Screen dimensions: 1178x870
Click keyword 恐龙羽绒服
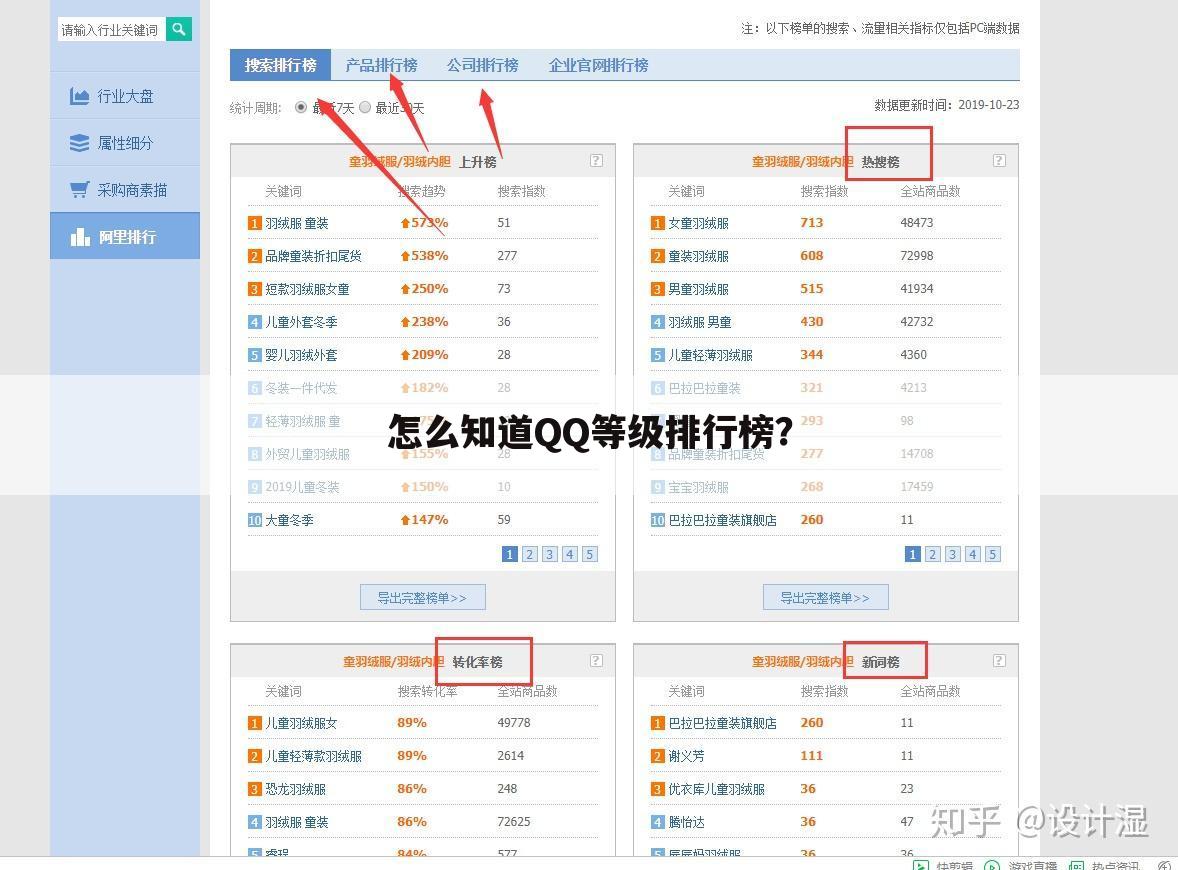click(295, 790)
